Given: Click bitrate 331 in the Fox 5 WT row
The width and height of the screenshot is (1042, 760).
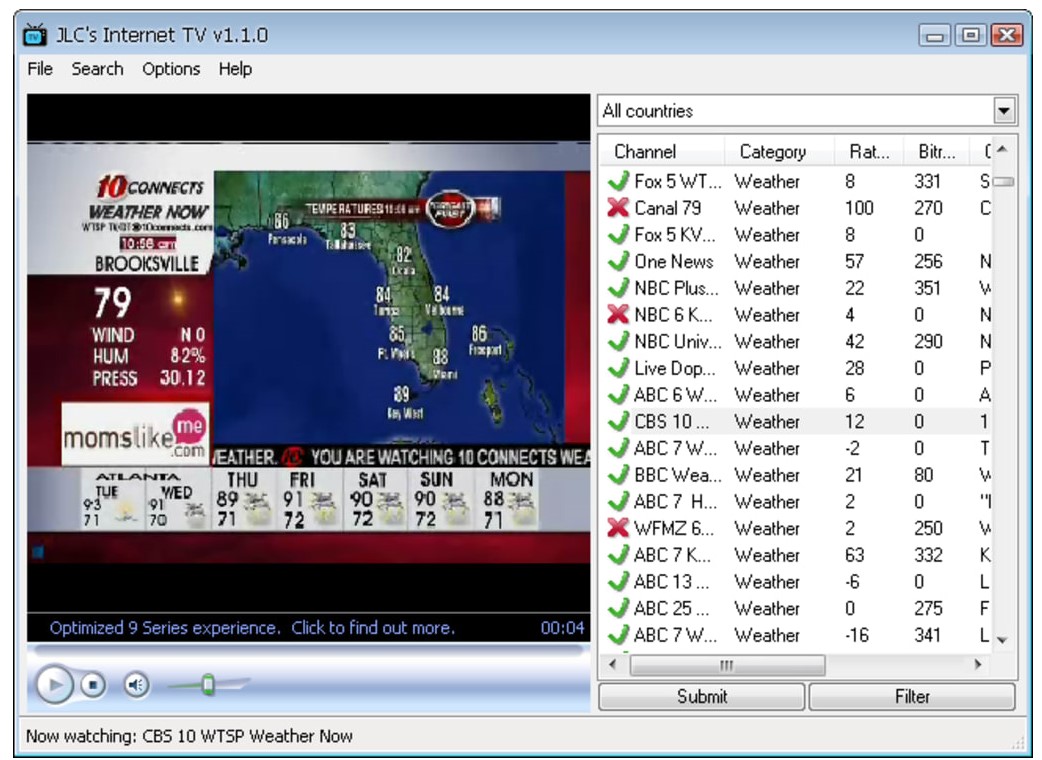Looking at the screenshot, I should pyautogui.click(x=927, y=181).
